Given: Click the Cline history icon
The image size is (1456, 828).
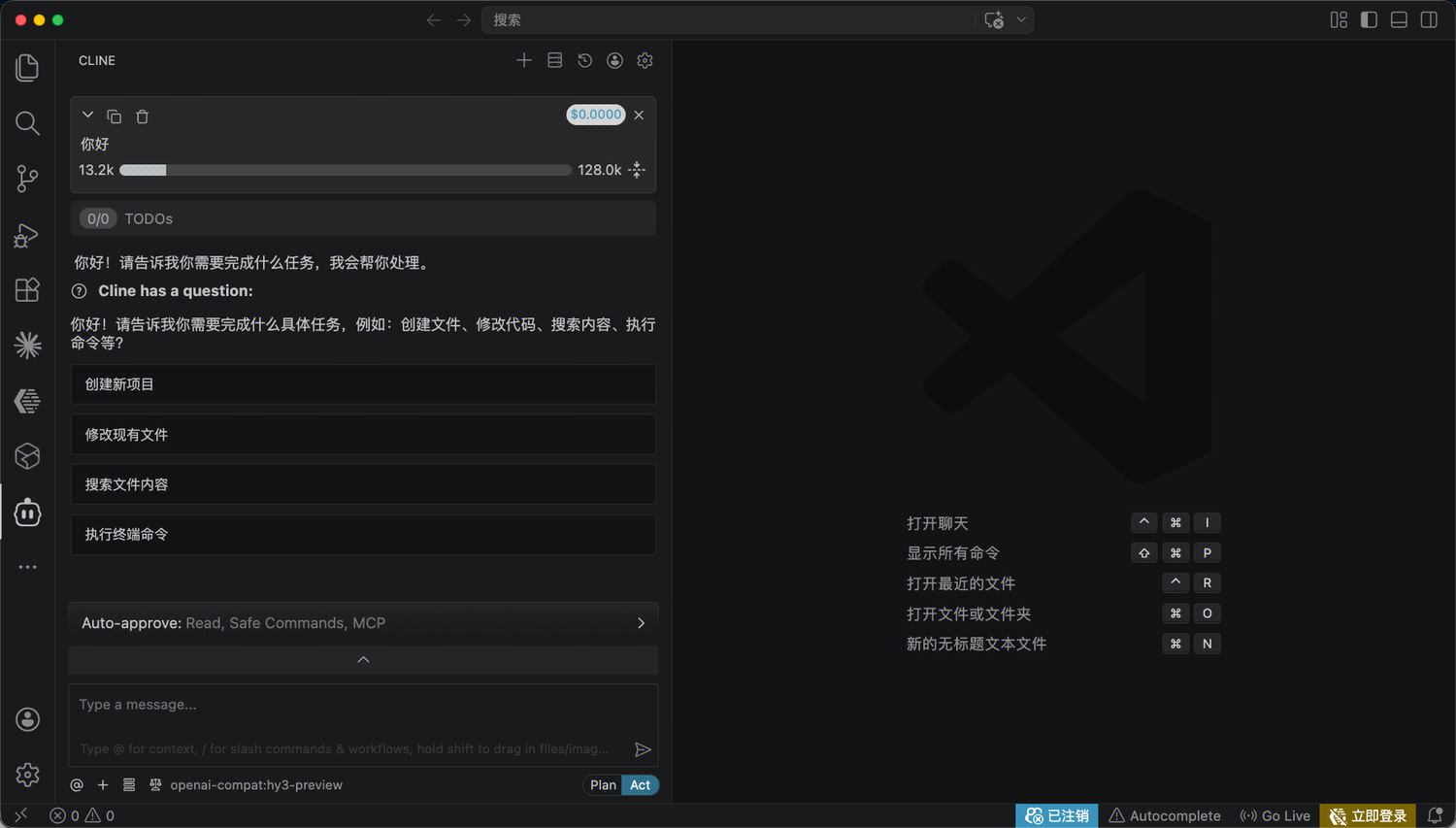Looking at the screenshot, I should point(584,60).
